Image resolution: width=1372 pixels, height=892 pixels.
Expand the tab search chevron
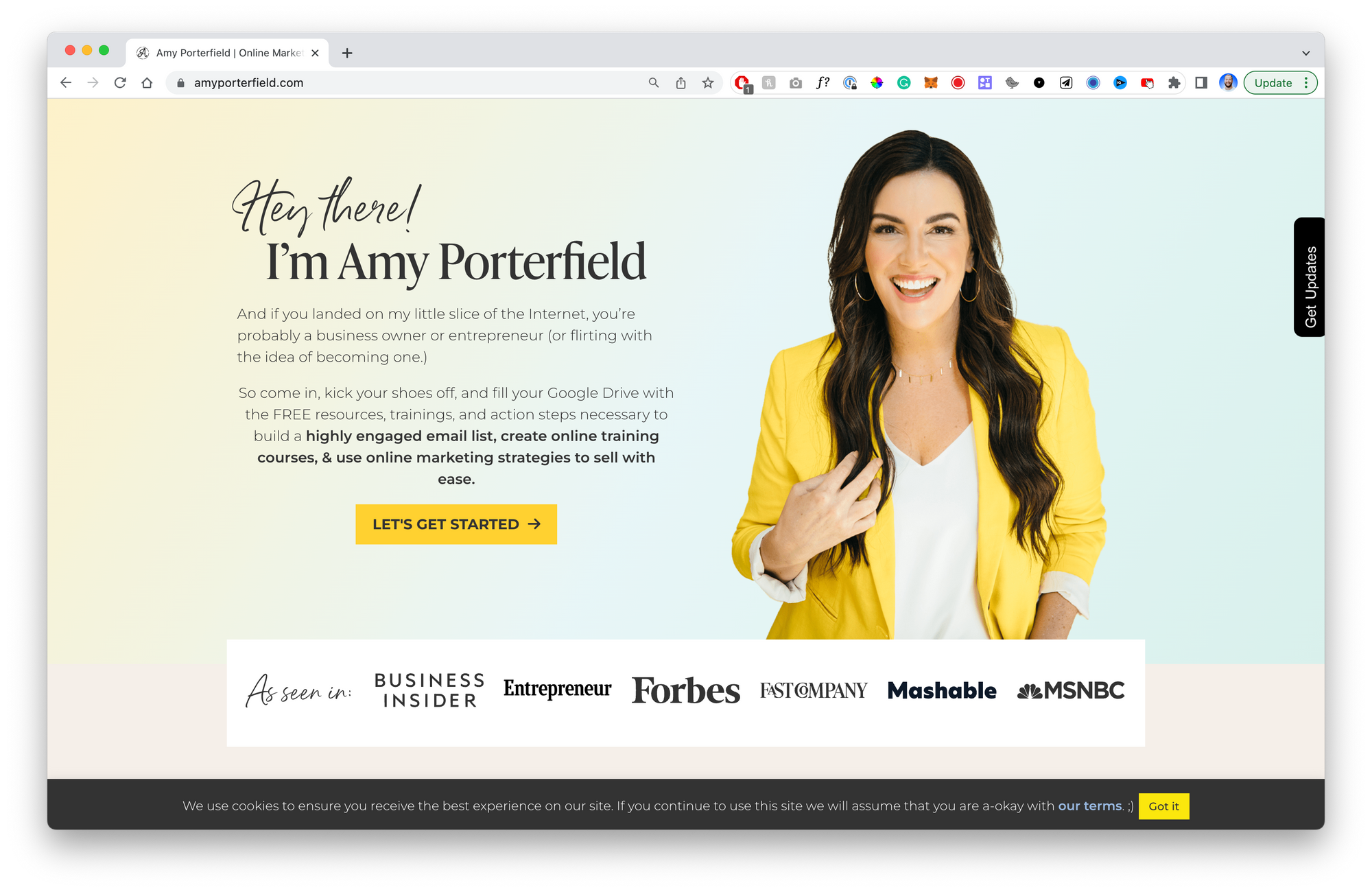coord(1306,53)
